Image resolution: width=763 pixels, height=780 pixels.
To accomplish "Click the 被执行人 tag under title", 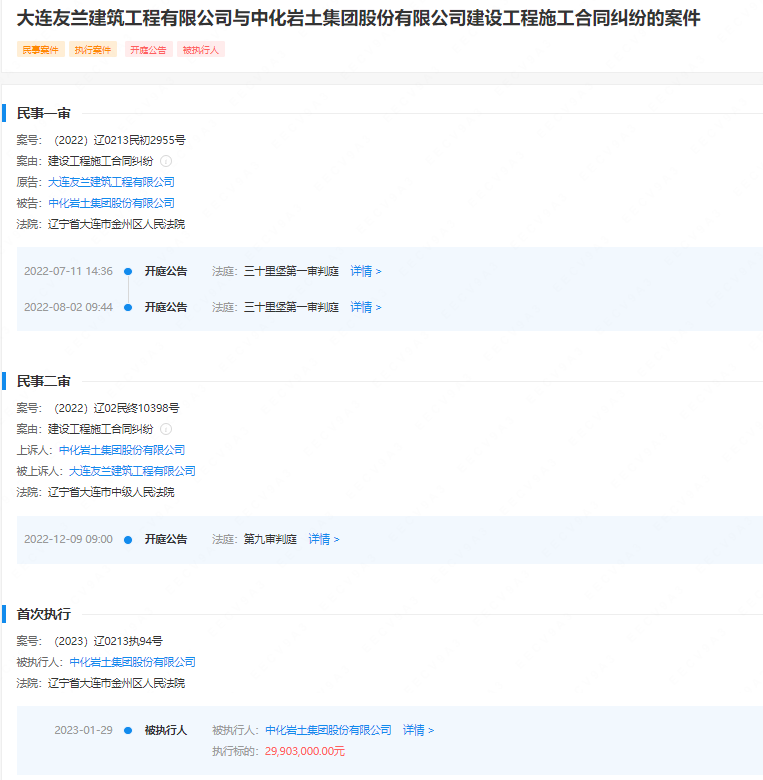I will tap(200, 50).
